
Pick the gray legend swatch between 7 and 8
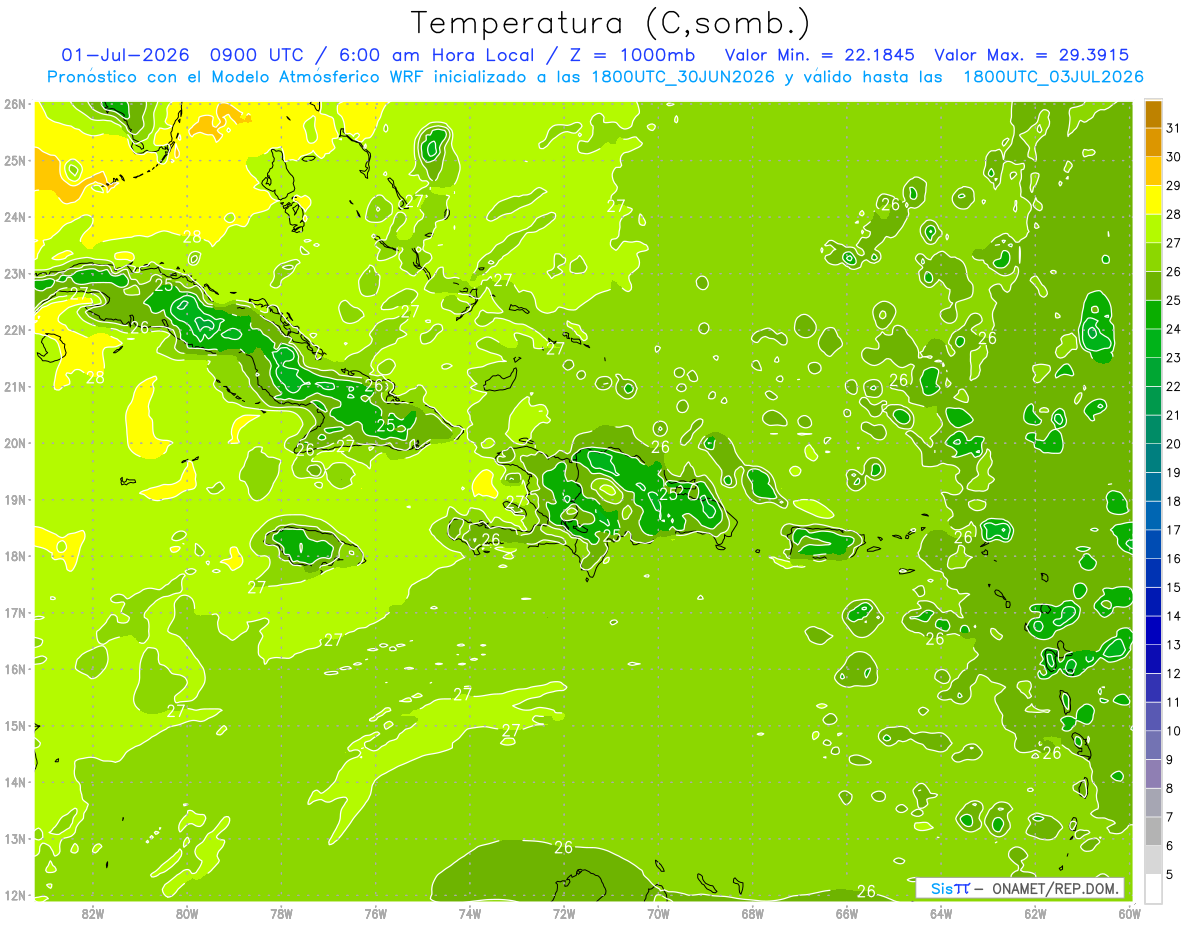[x=1153, y=802]
